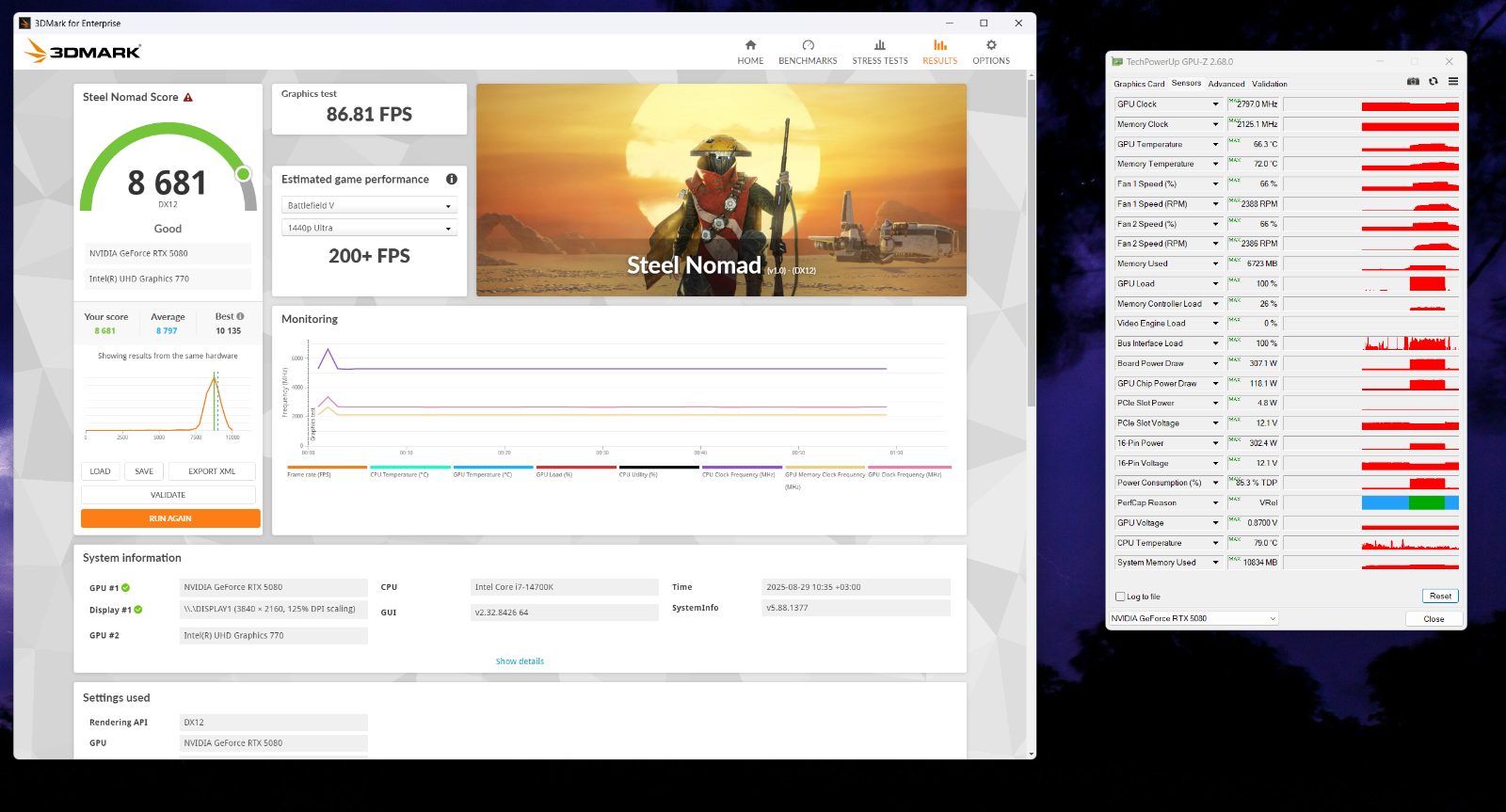The height and width of the screenshot is (812, 1506).
Task: Open the 3DMark HOME section
Action: (750, 53)
